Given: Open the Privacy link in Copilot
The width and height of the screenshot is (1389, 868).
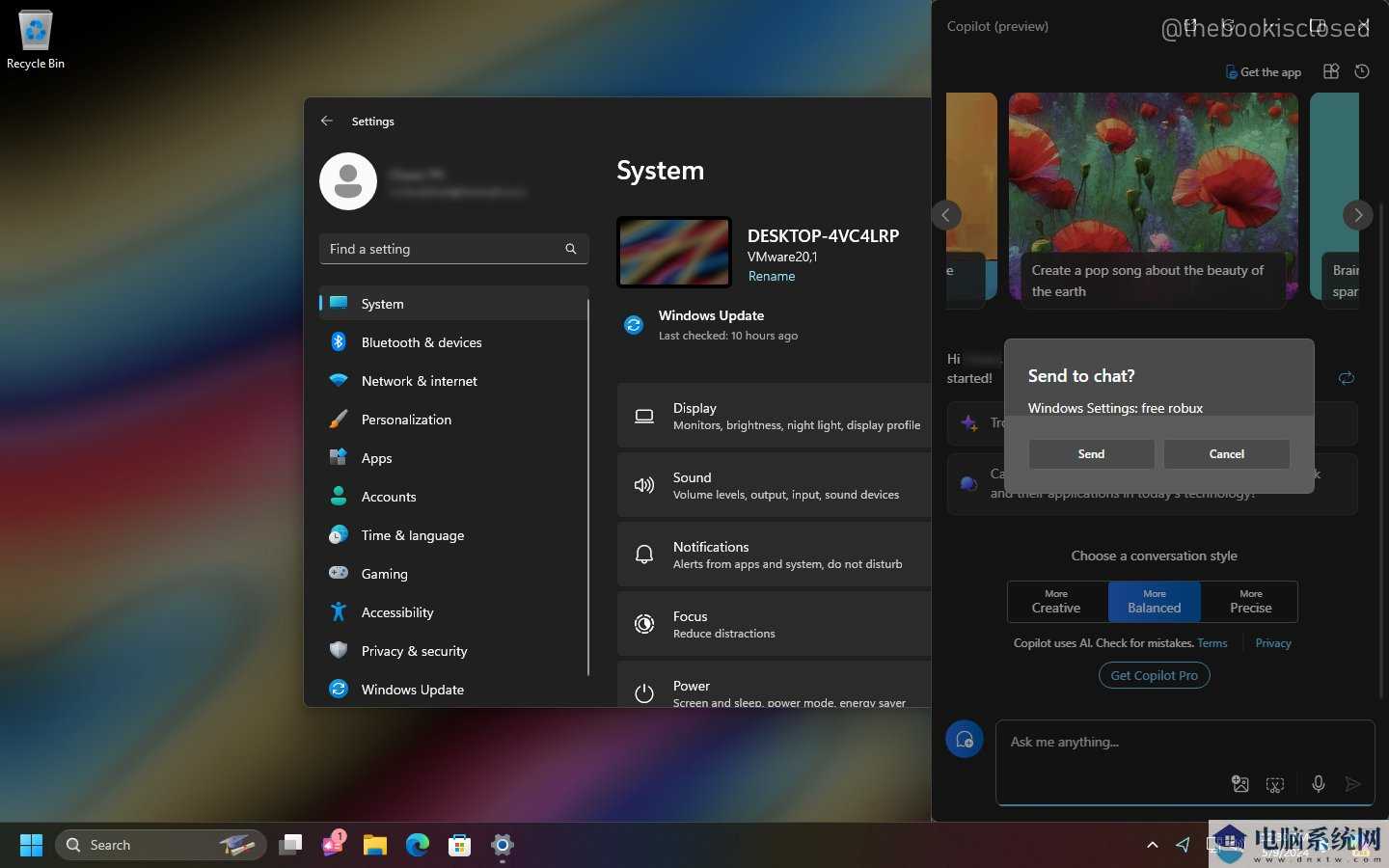Looking at the screenshot, I should (1273, 643).
